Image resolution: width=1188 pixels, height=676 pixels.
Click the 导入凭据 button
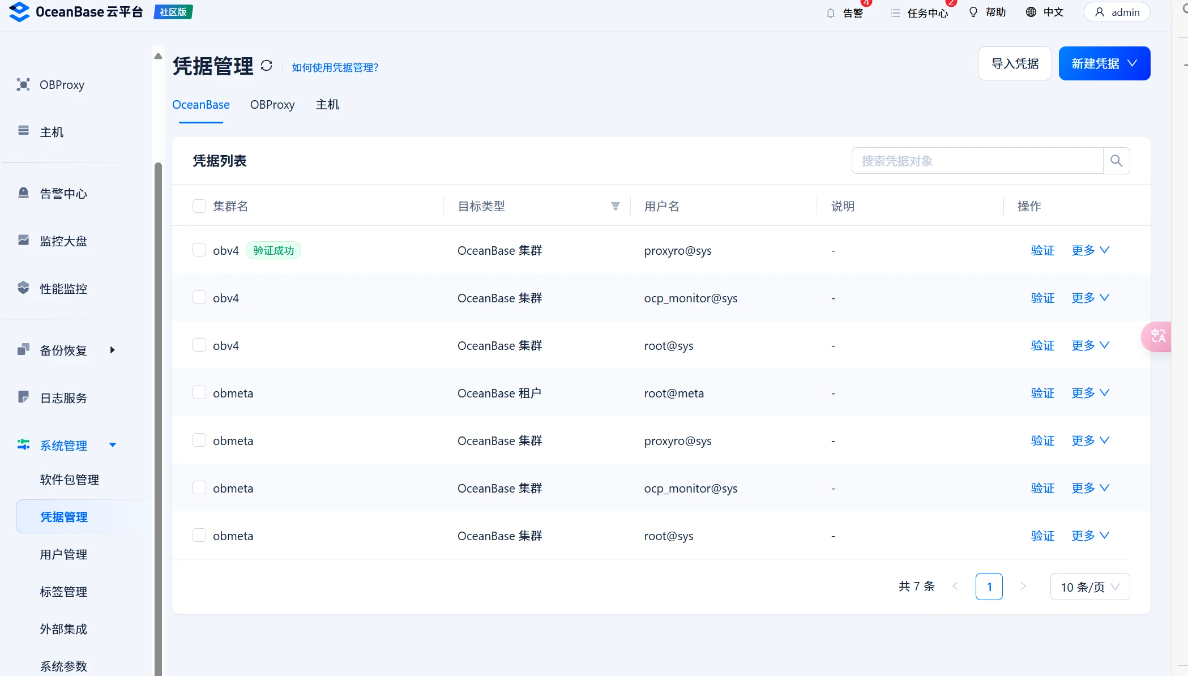(1014, 63)
